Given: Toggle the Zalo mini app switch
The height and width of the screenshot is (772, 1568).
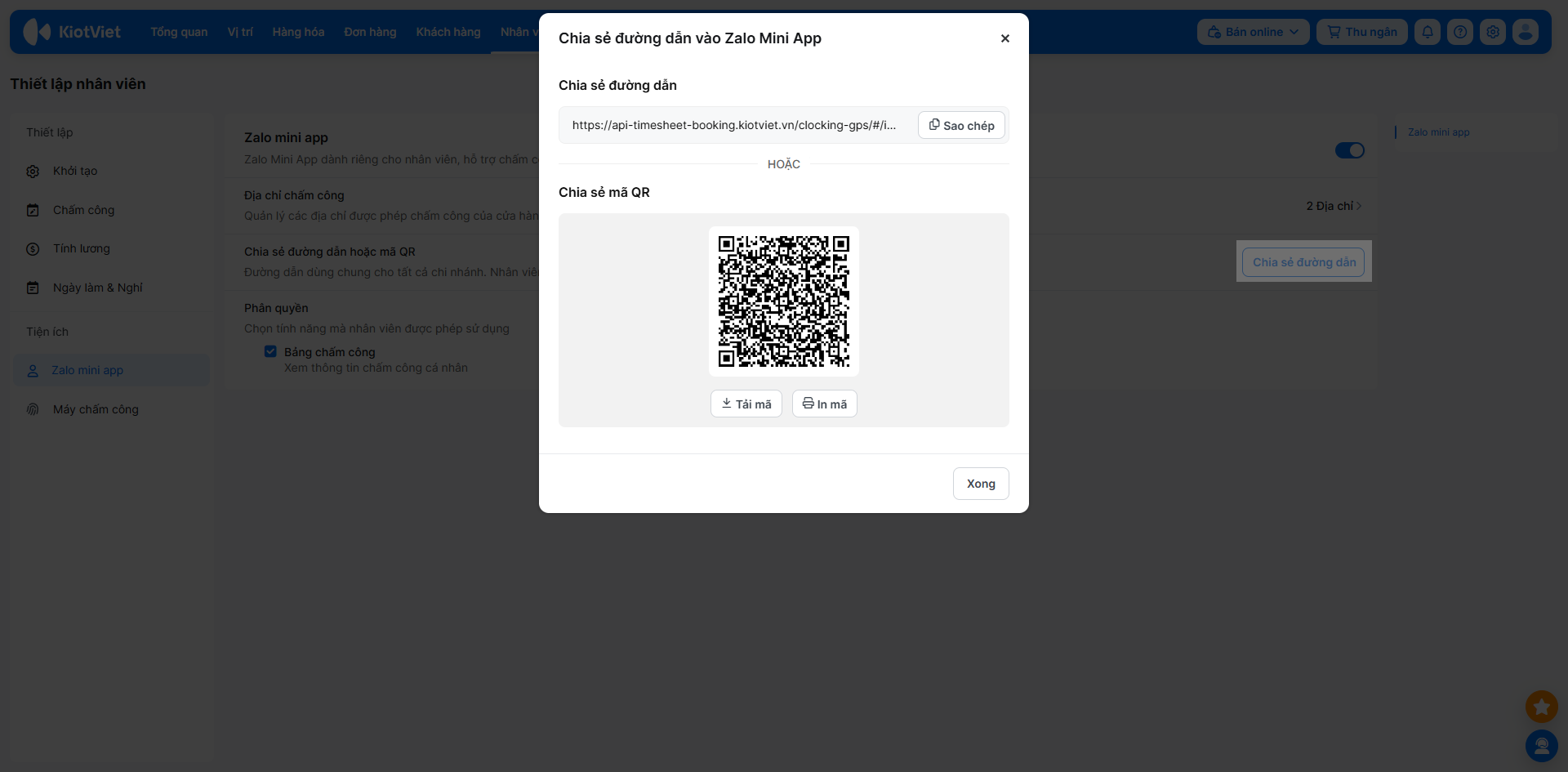Looking at the screenshot, I should coord(1350,150).
